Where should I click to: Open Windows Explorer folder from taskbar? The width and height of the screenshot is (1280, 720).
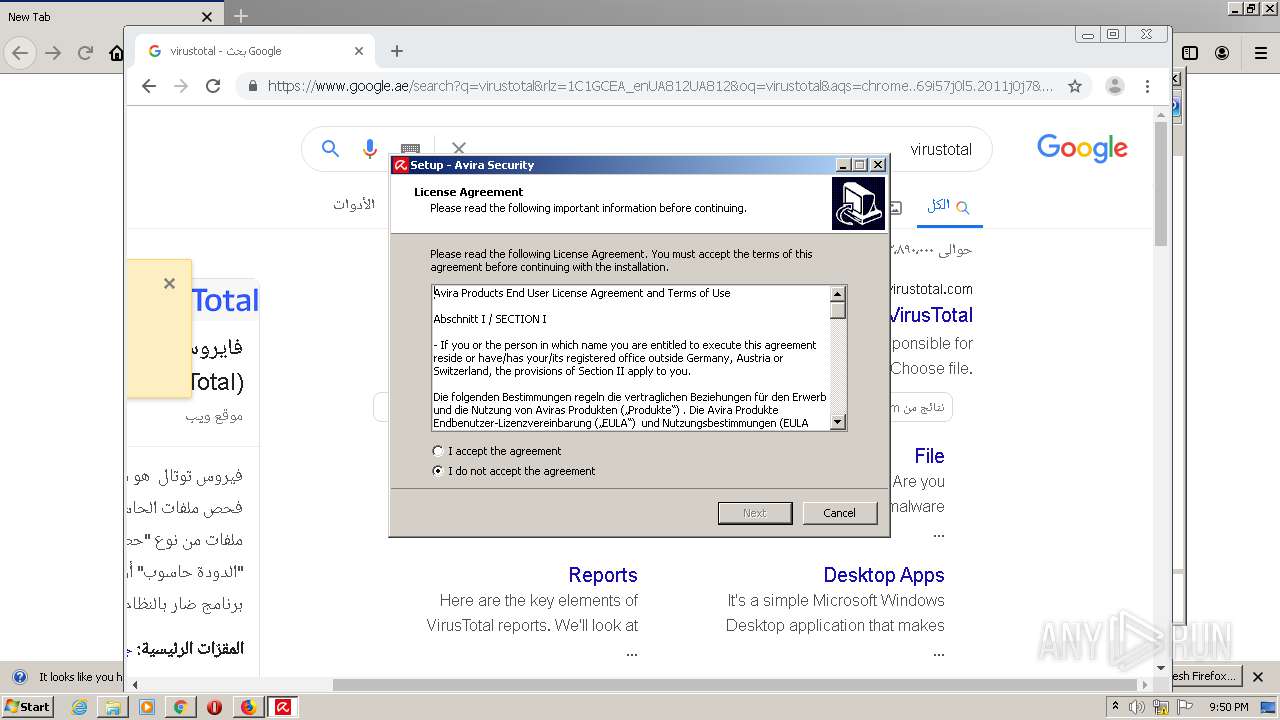point(113,707)
